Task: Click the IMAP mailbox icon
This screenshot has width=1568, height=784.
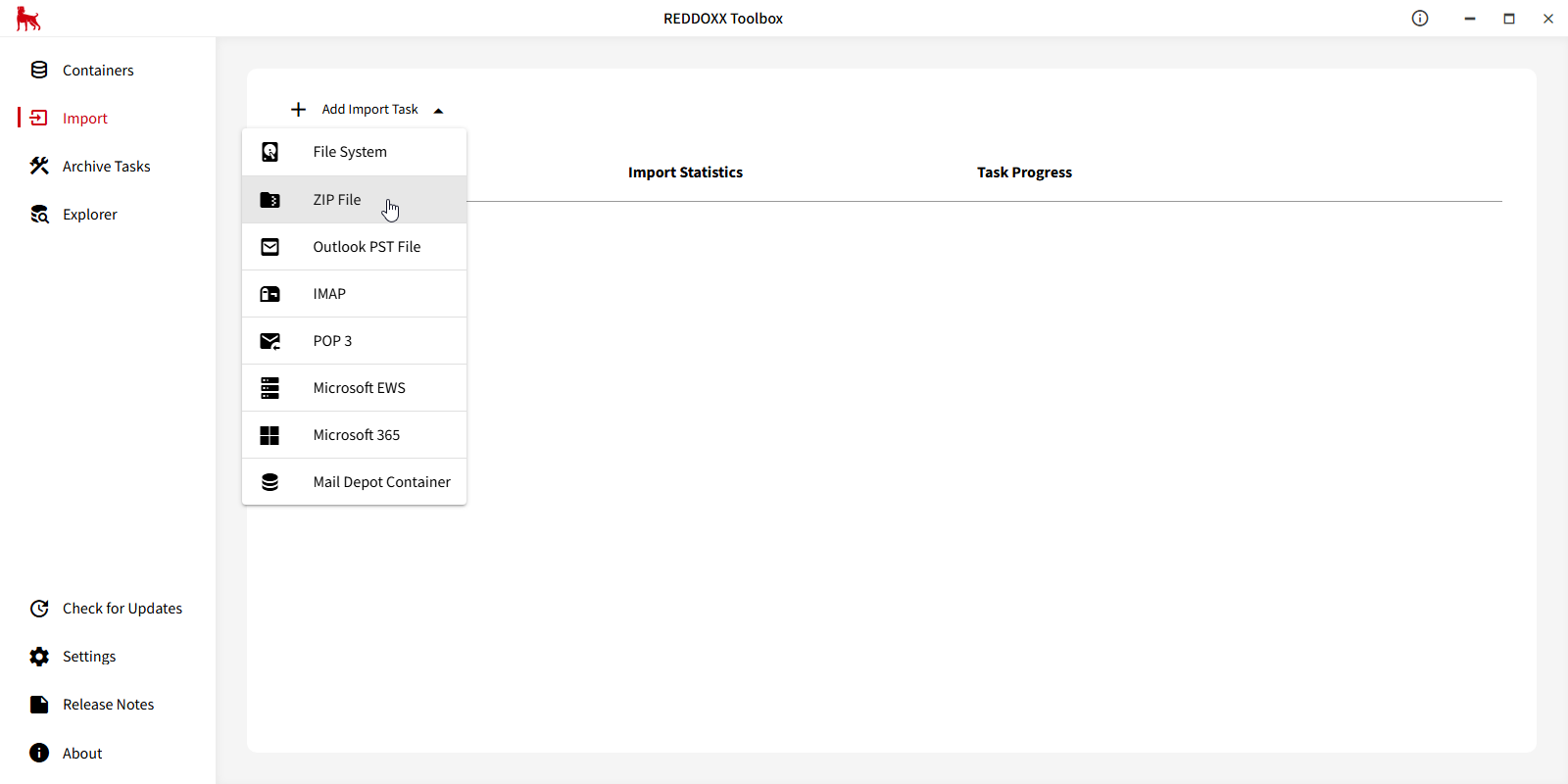Action: point(269,294)
